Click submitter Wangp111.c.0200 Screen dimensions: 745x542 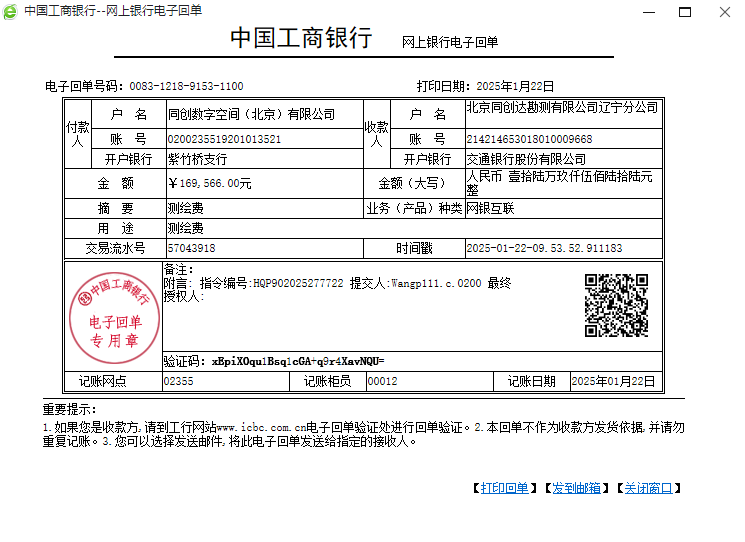tap(436, 284)
